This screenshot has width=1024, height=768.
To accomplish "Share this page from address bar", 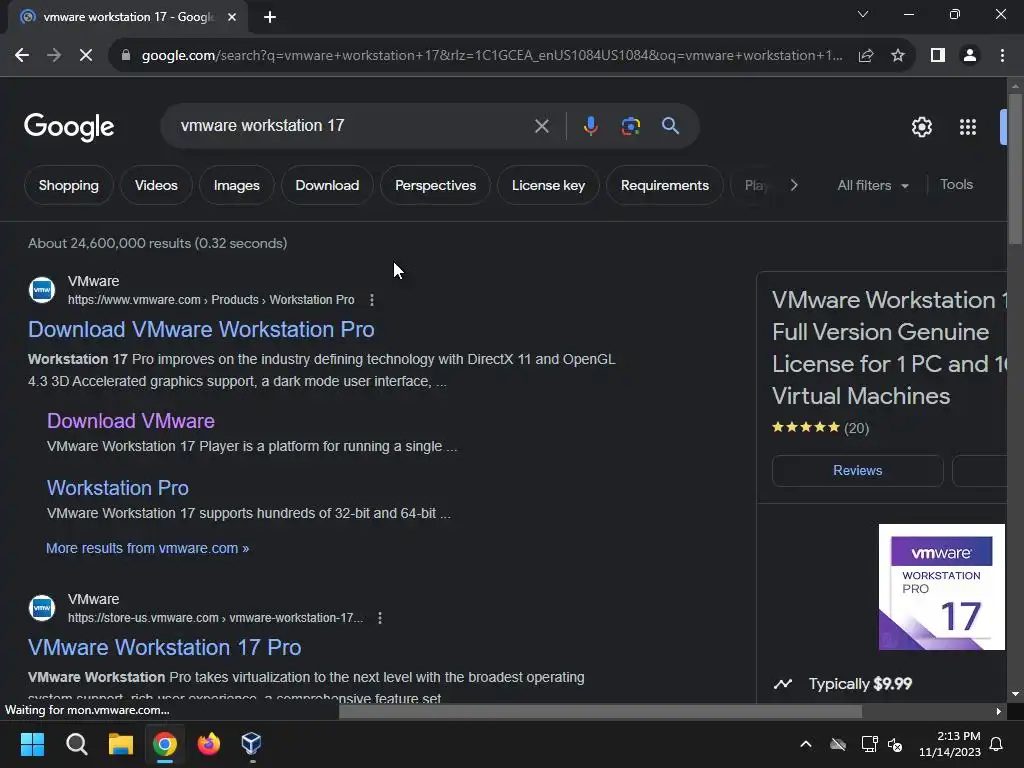I will click(866, 56).
